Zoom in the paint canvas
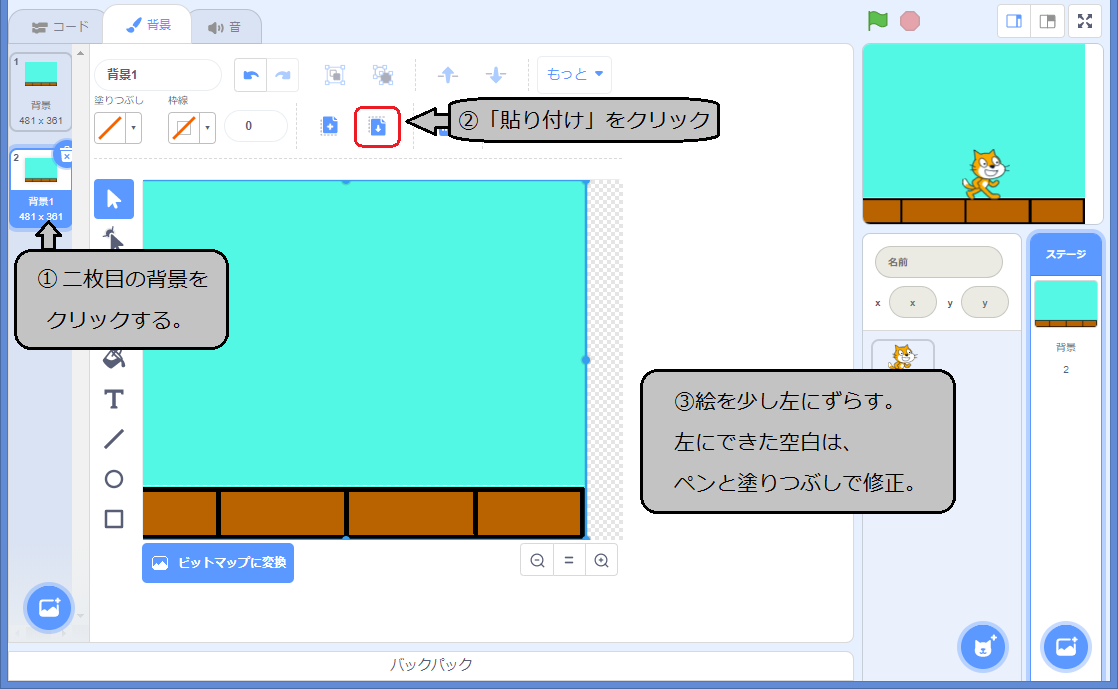The image size is (1118, 689). pos(601,561)
